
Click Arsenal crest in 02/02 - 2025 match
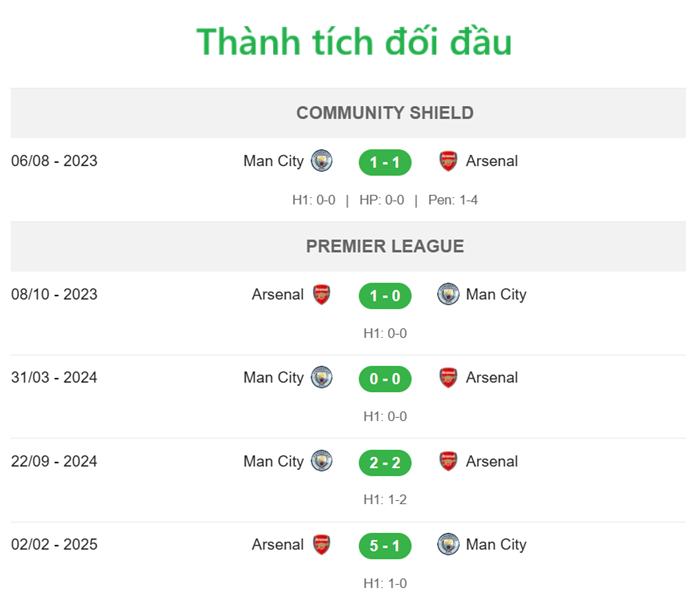click(321, 545)
